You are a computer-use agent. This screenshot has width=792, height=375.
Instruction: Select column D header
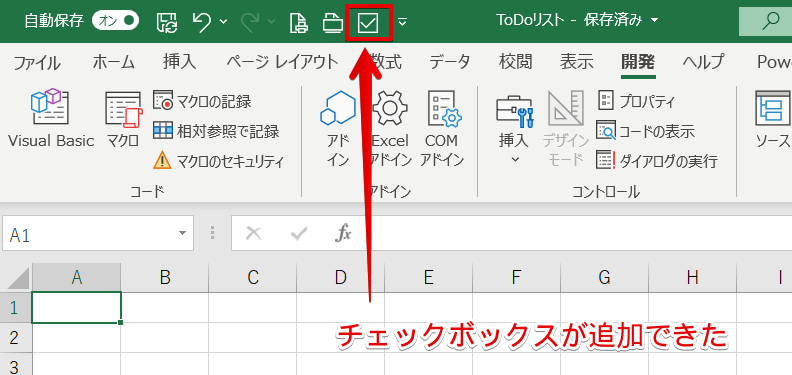340,277
